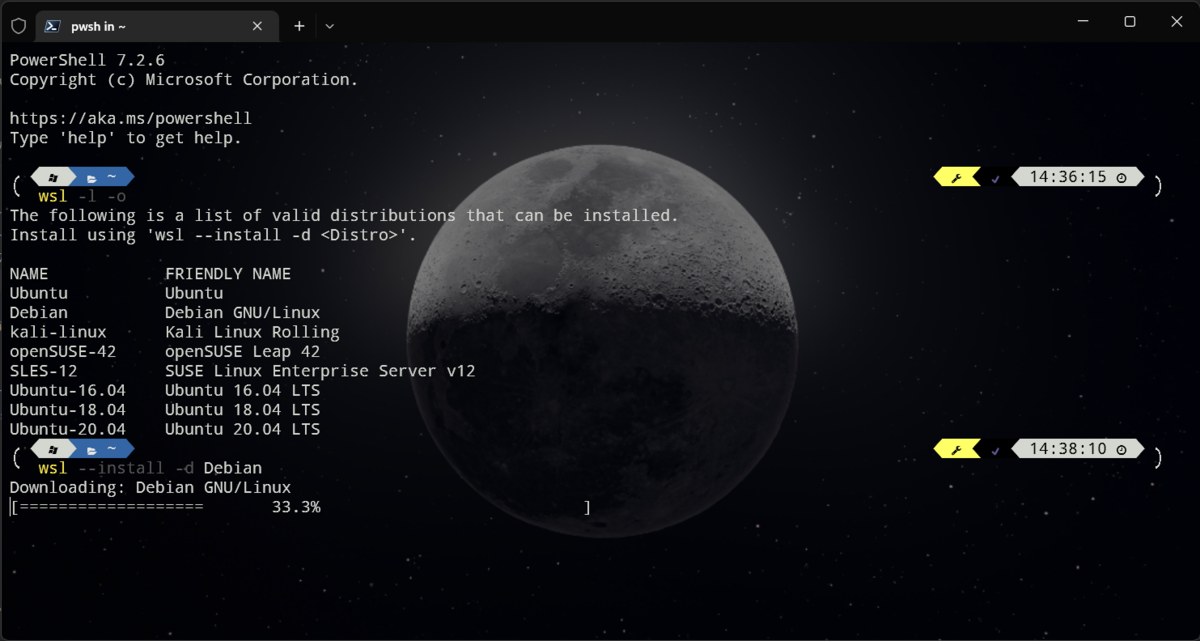
Task: Click the 'wsl --install -d <Distro>' line
Action: [213, 235]
